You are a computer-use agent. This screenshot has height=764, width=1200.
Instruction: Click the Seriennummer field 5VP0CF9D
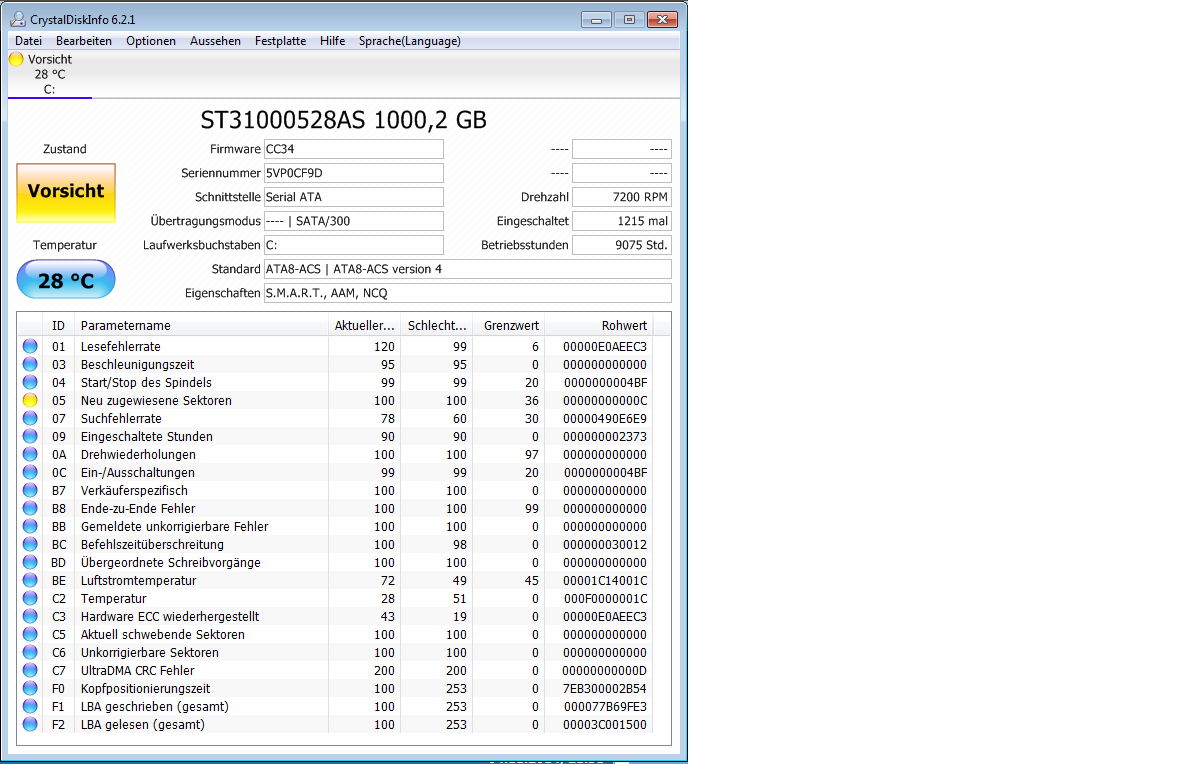[353, 173]
